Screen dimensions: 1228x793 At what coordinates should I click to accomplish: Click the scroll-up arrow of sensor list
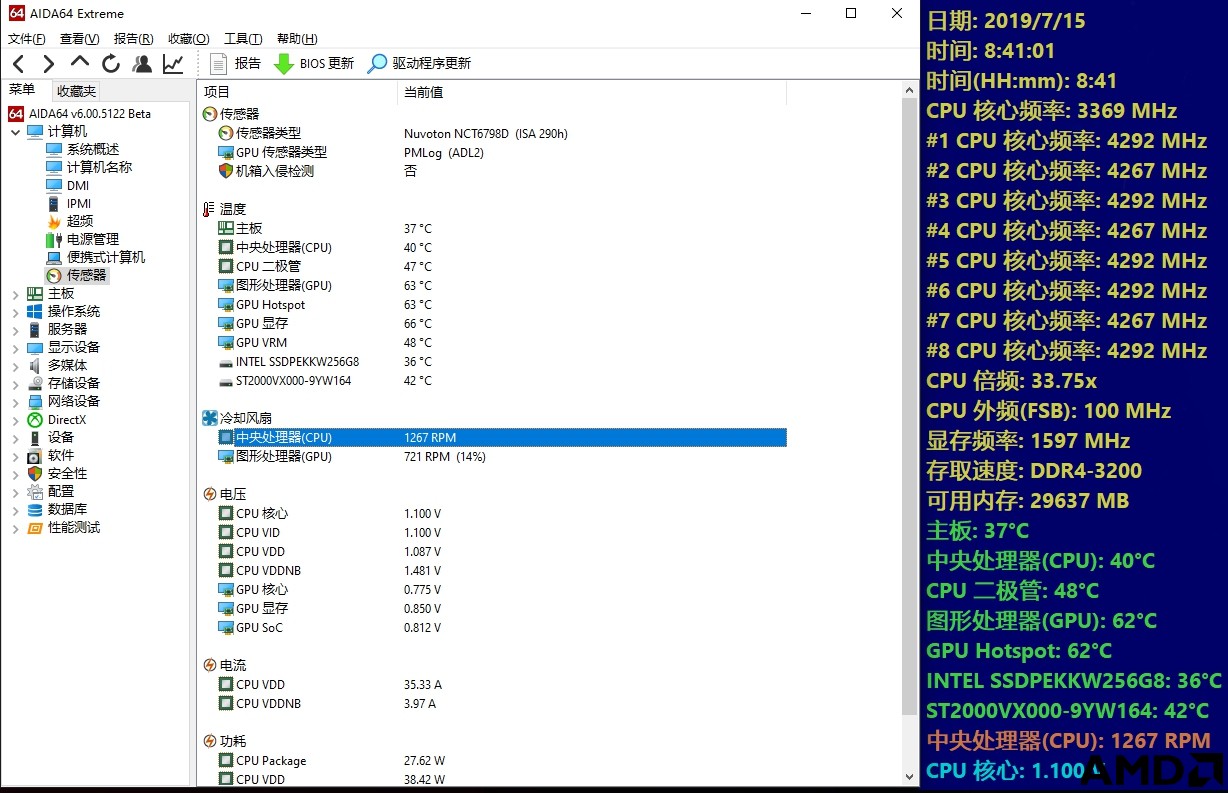point(910,91)
